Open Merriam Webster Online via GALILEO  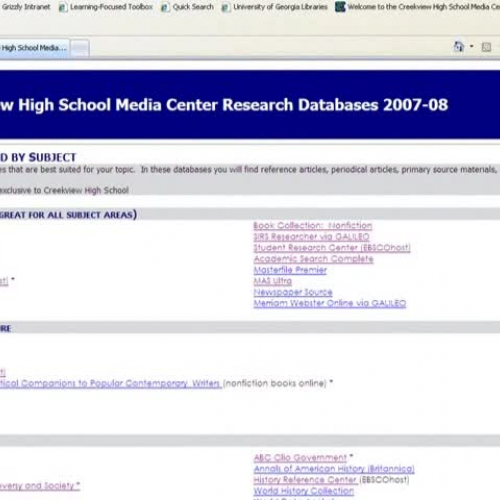point(330,303)
